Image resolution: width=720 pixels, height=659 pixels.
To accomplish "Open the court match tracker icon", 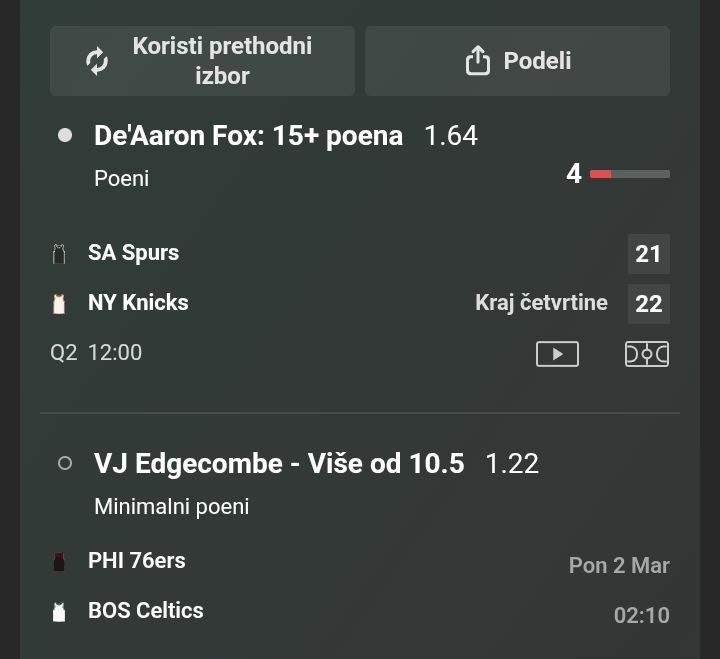I will [647, 354].
